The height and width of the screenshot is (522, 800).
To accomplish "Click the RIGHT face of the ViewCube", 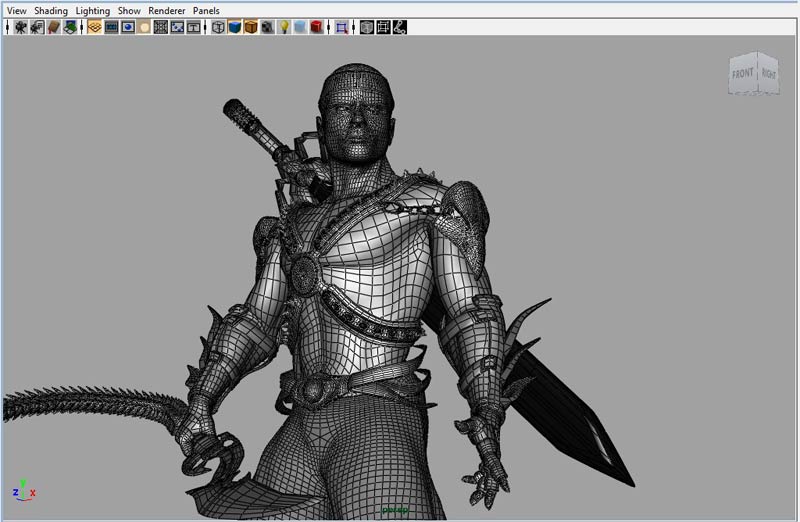I will (x=768, y=74).
